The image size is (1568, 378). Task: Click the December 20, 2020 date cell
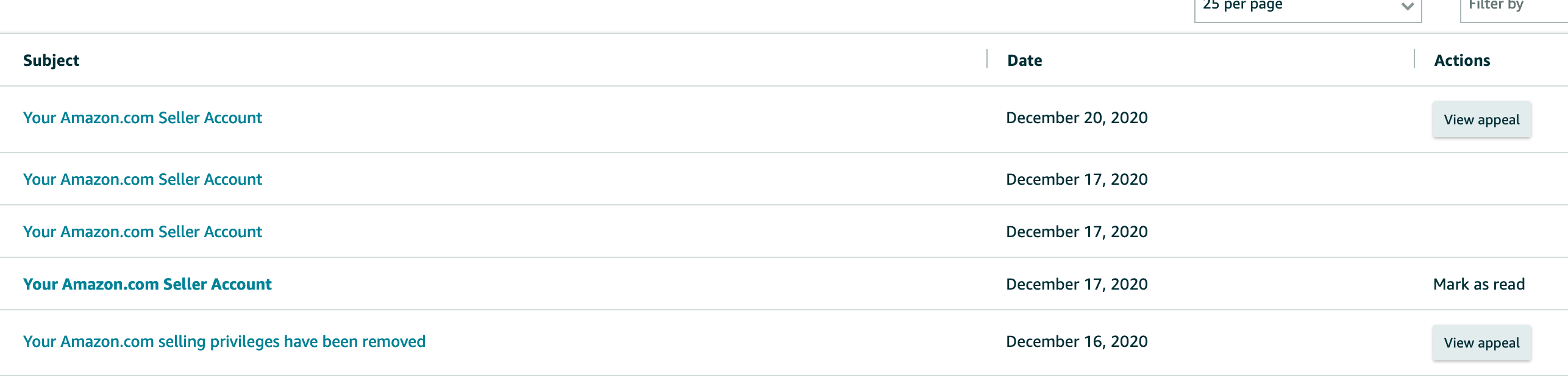(1077, 118)
